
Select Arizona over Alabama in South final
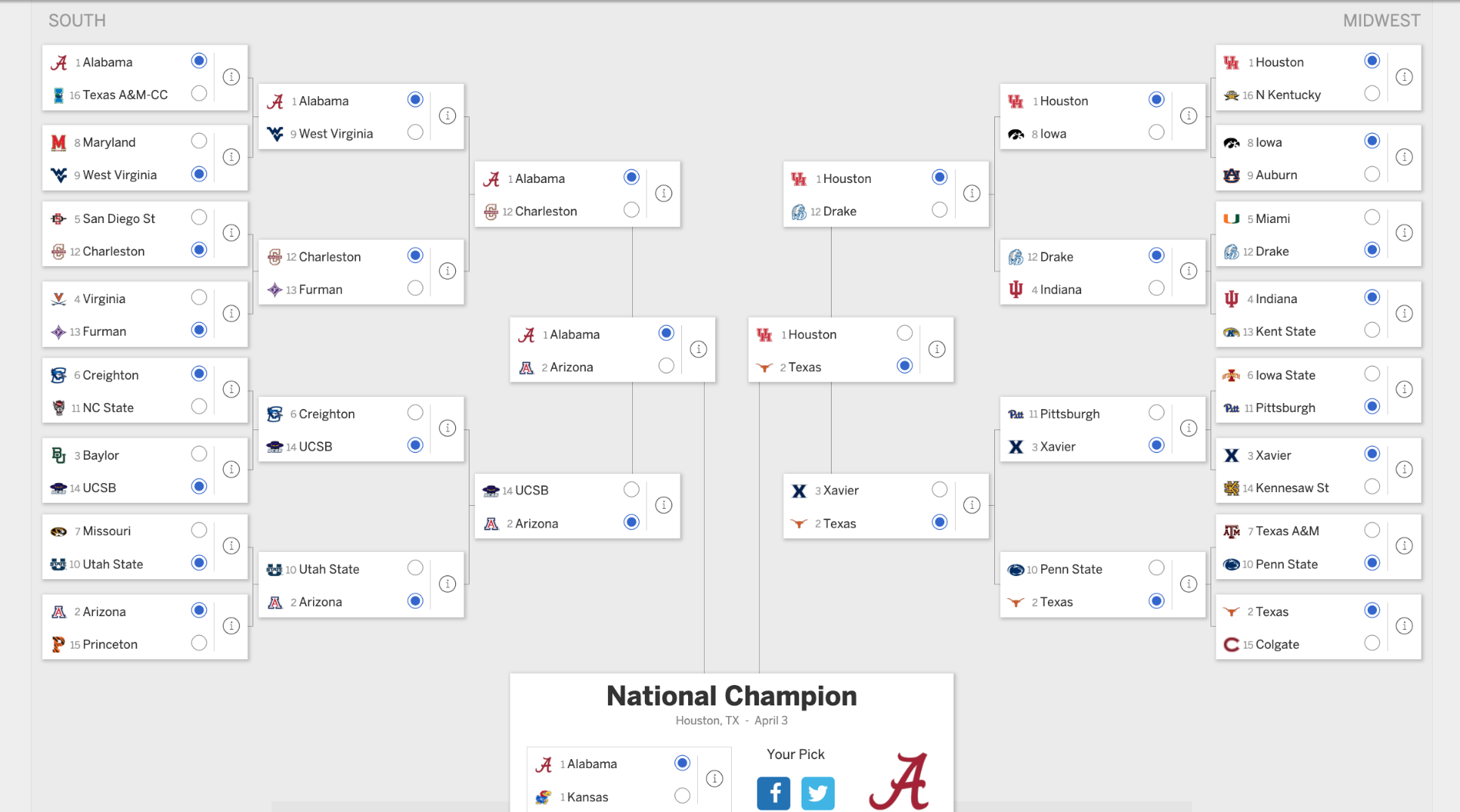point(666,366)
